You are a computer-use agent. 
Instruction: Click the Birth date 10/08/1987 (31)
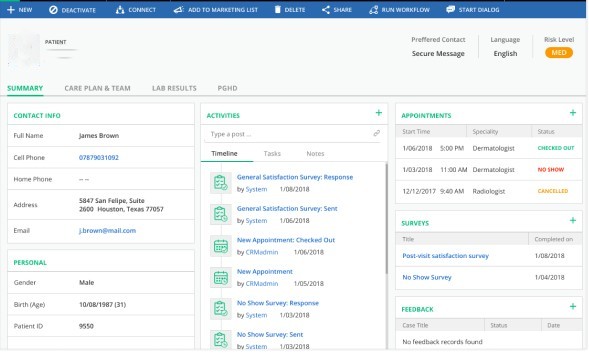[103, 305]
